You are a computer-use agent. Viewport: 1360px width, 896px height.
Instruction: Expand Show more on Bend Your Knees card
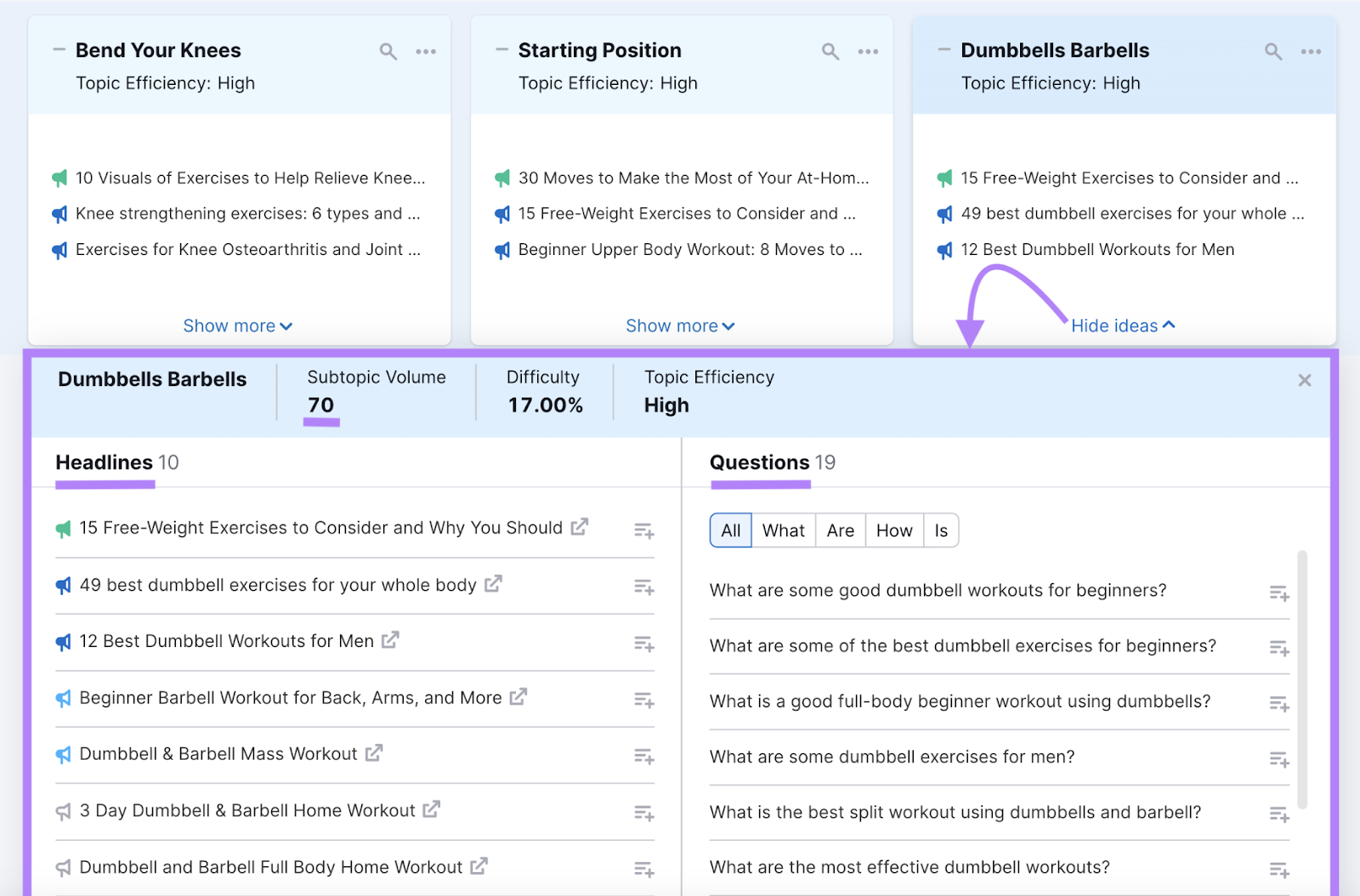coord(237,326)
